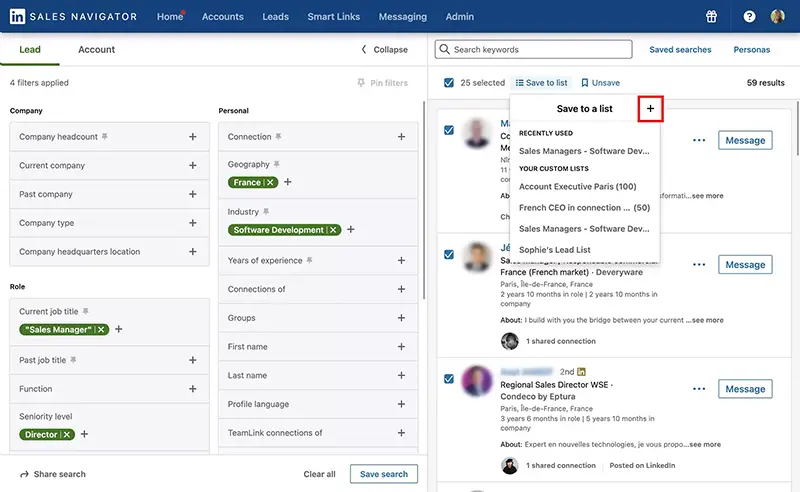Uncheck the Regional Sales Director lead's checkbox

(x=448, y=379)
